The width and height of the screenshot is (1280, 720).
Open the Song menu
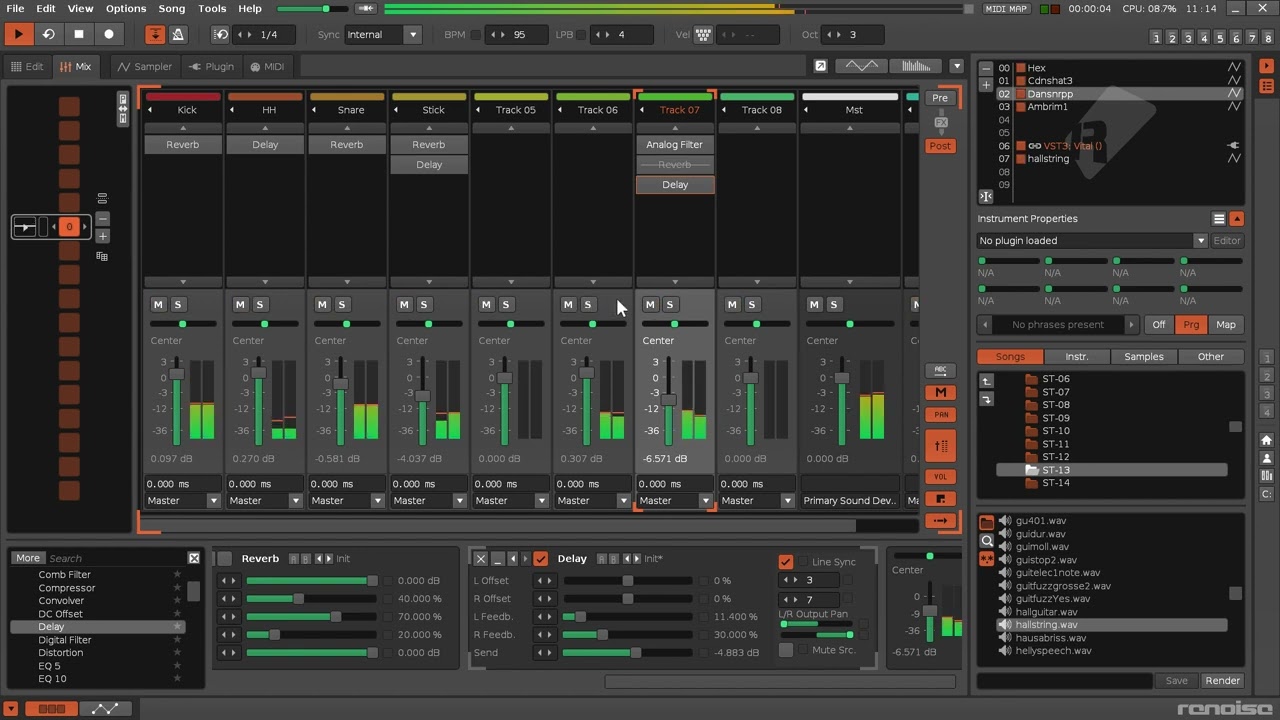172,8
